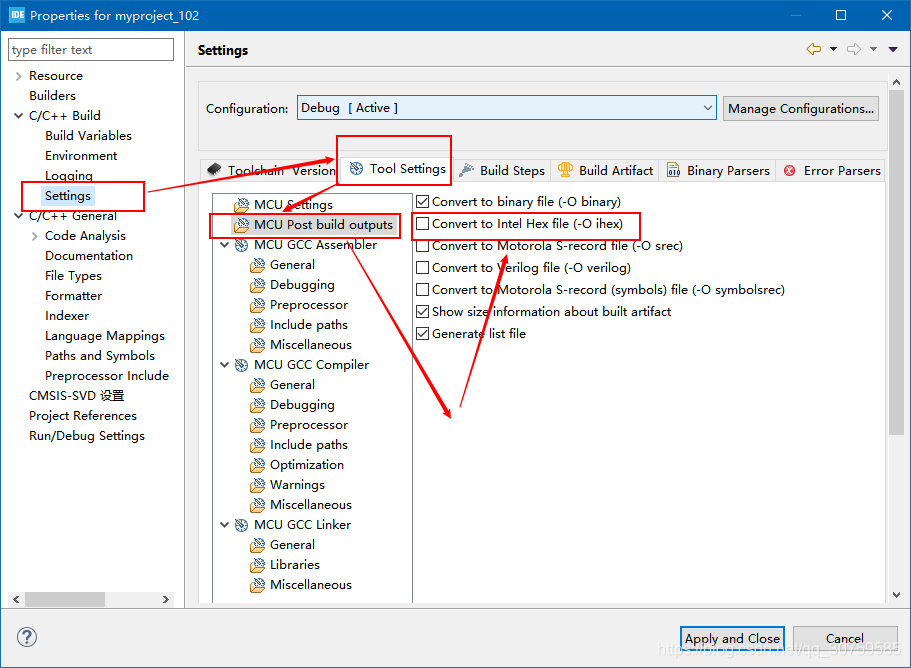Click the Compiler General option icon
Screen dimensions: 911x668
coord(257,385)
